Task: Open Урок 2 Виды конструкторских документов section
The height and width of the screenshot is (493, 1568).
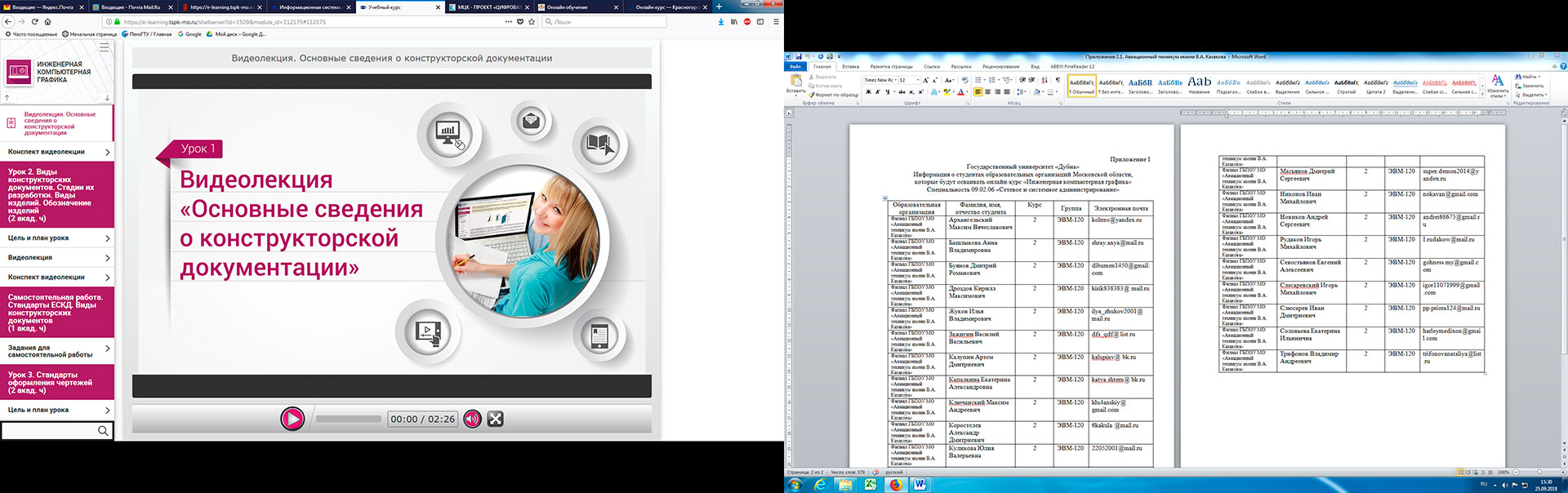Action: (57, 195)
